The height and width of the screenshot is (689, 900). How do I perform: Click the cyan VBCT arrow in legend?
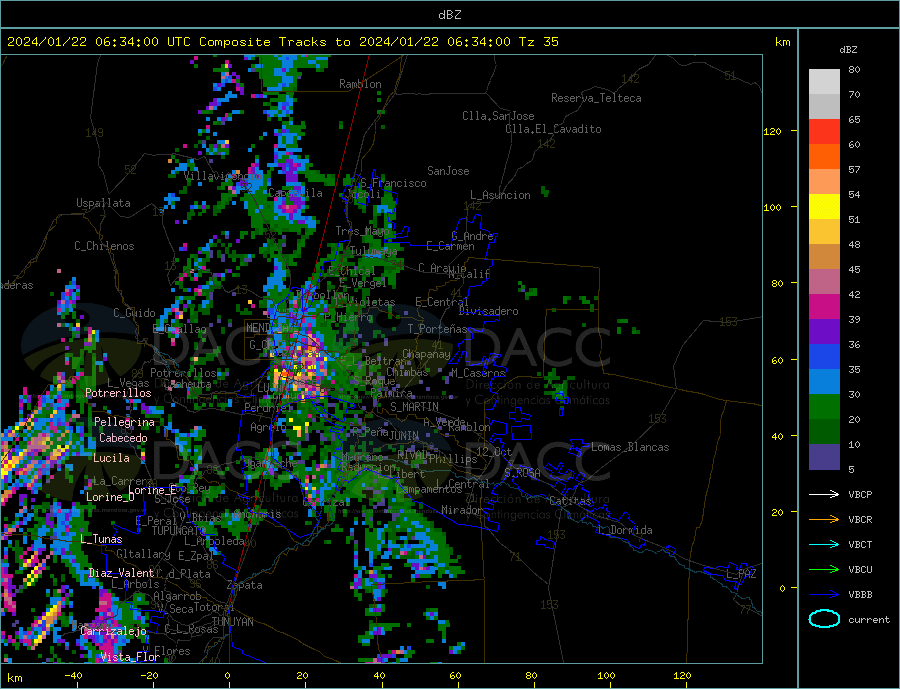tap(824, 544)
